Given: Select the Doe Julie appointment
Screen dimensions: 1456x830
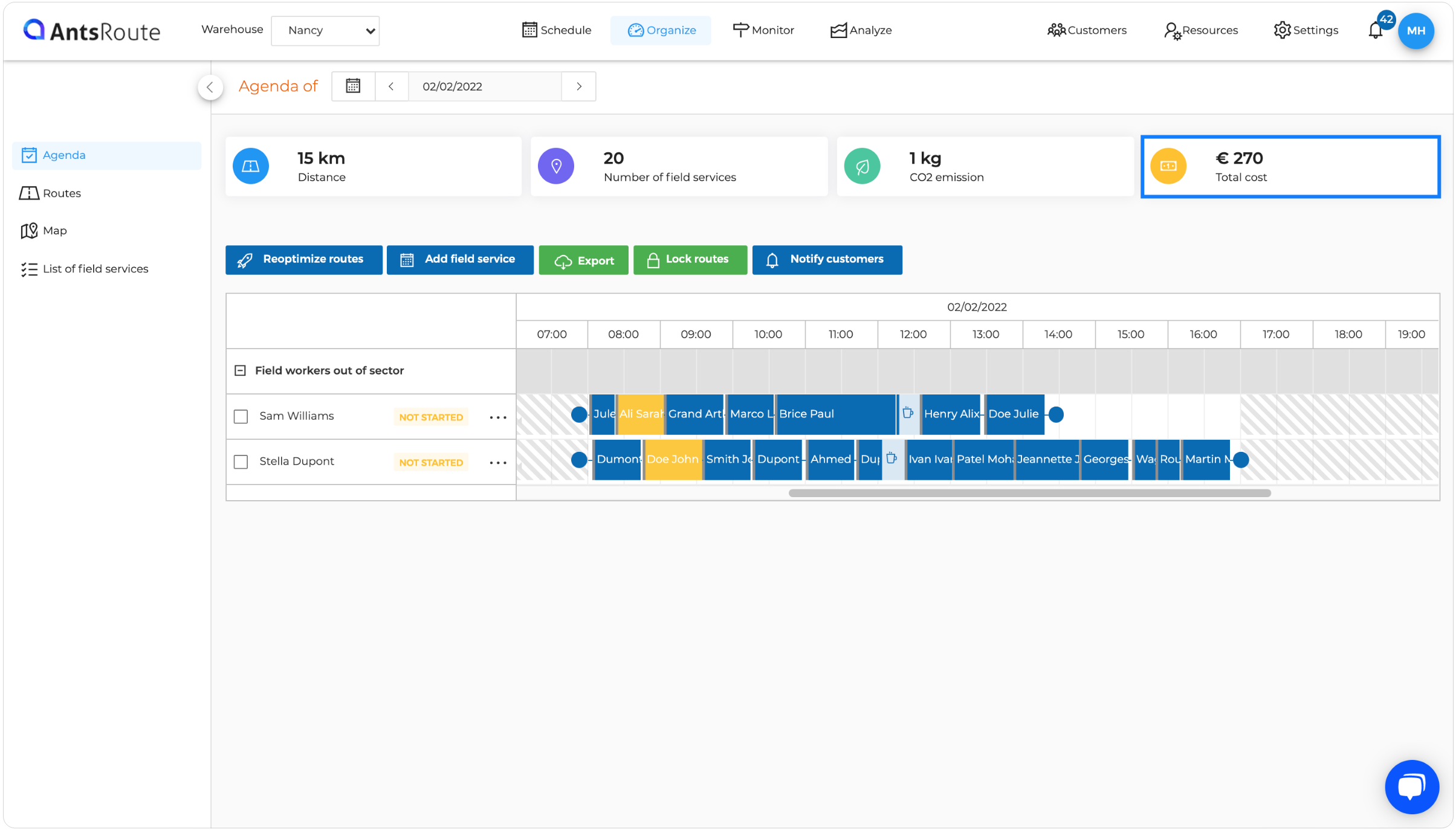Looking at the screenshot, I should pos(1015,414).
